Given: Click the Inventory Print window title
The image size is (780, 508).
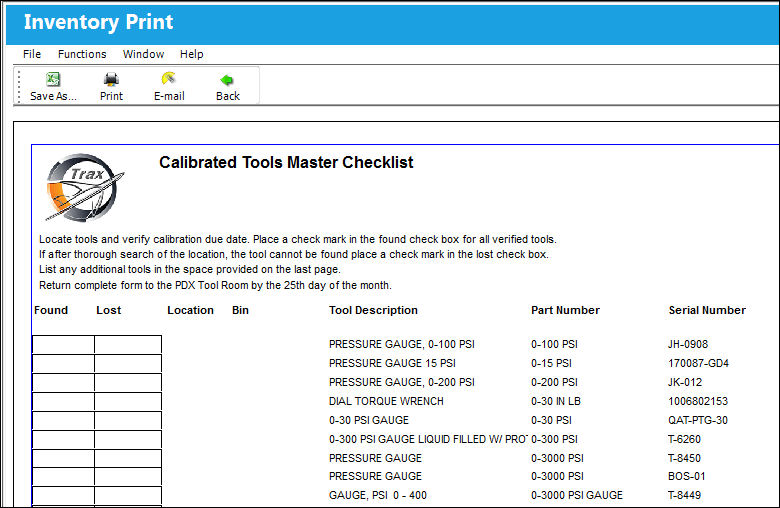Looking at the screenshot, I should [98, 22].
